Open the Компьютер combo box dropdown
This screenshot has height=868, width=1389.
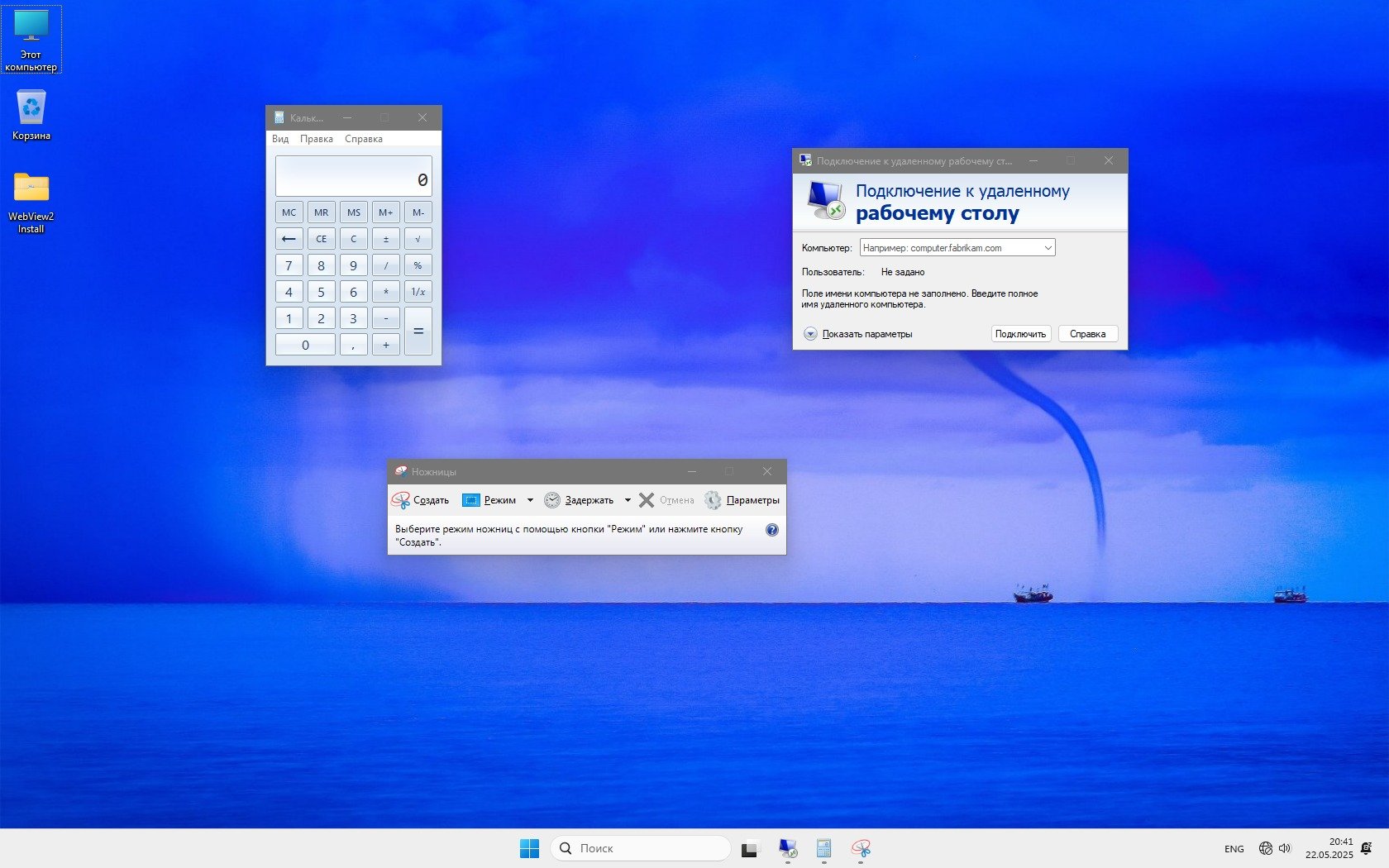pos(1048,248)
